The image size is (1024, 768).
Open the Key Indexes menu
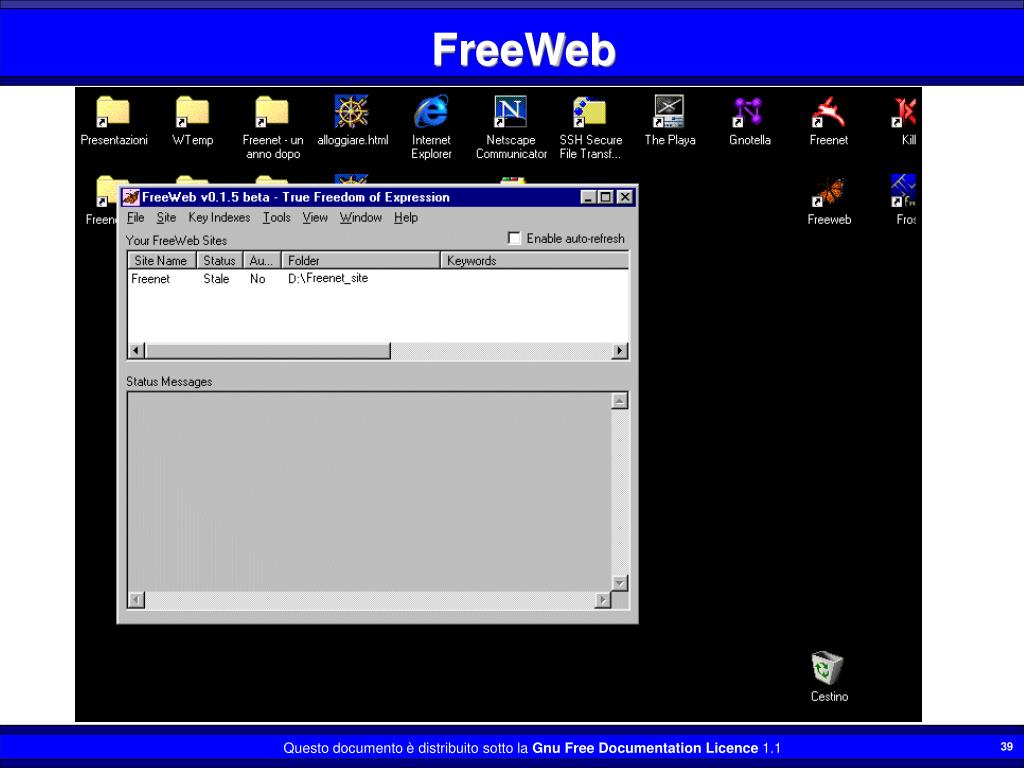click(x=219, y=217)
